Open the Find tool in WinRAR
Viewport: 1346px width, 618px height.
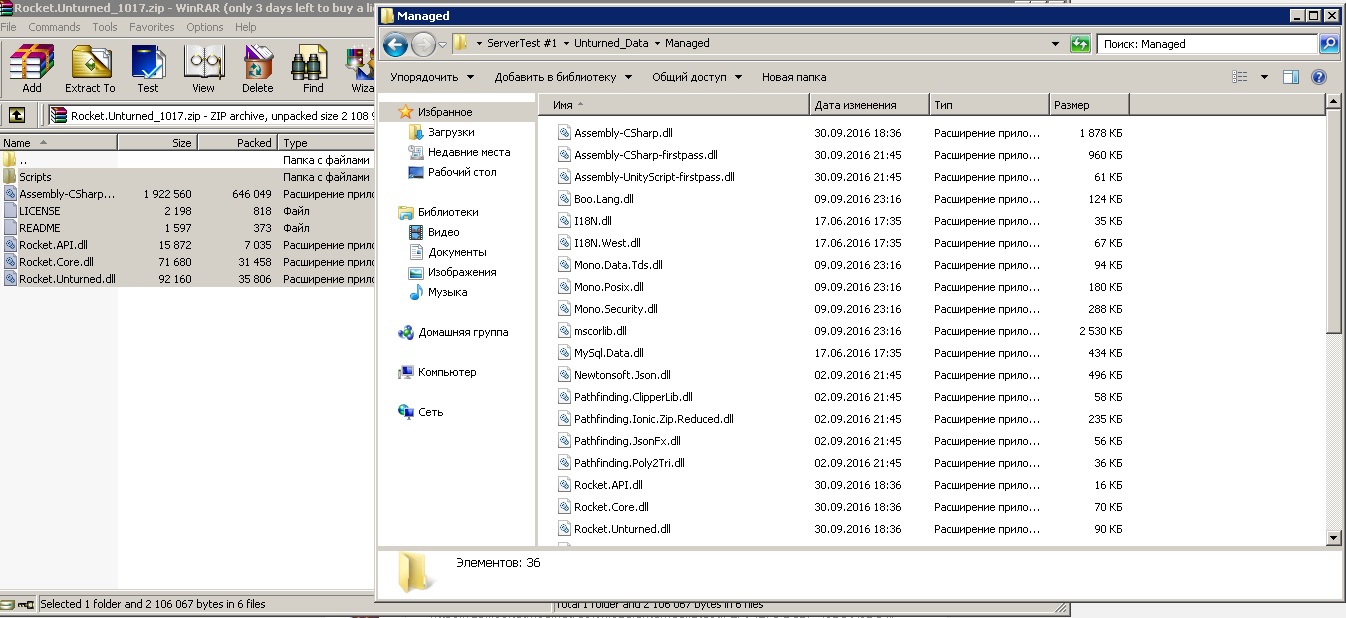point(313,69)
